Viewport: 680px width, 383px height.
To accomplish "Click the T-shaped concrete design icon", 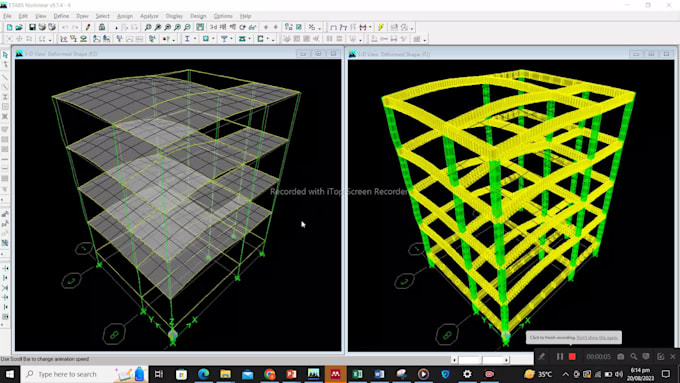I will tap(224, 39).
